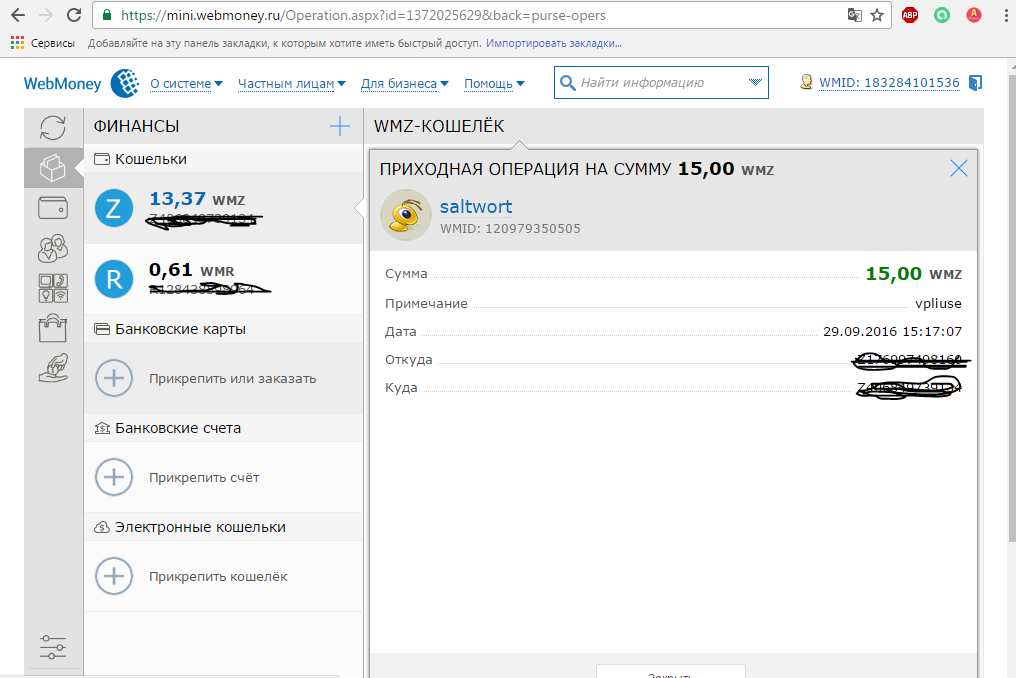The height and width of the screenshot is (678, 1016).
Task: Click the plus to attach a bank account
Action: click(x=113, y=477)
